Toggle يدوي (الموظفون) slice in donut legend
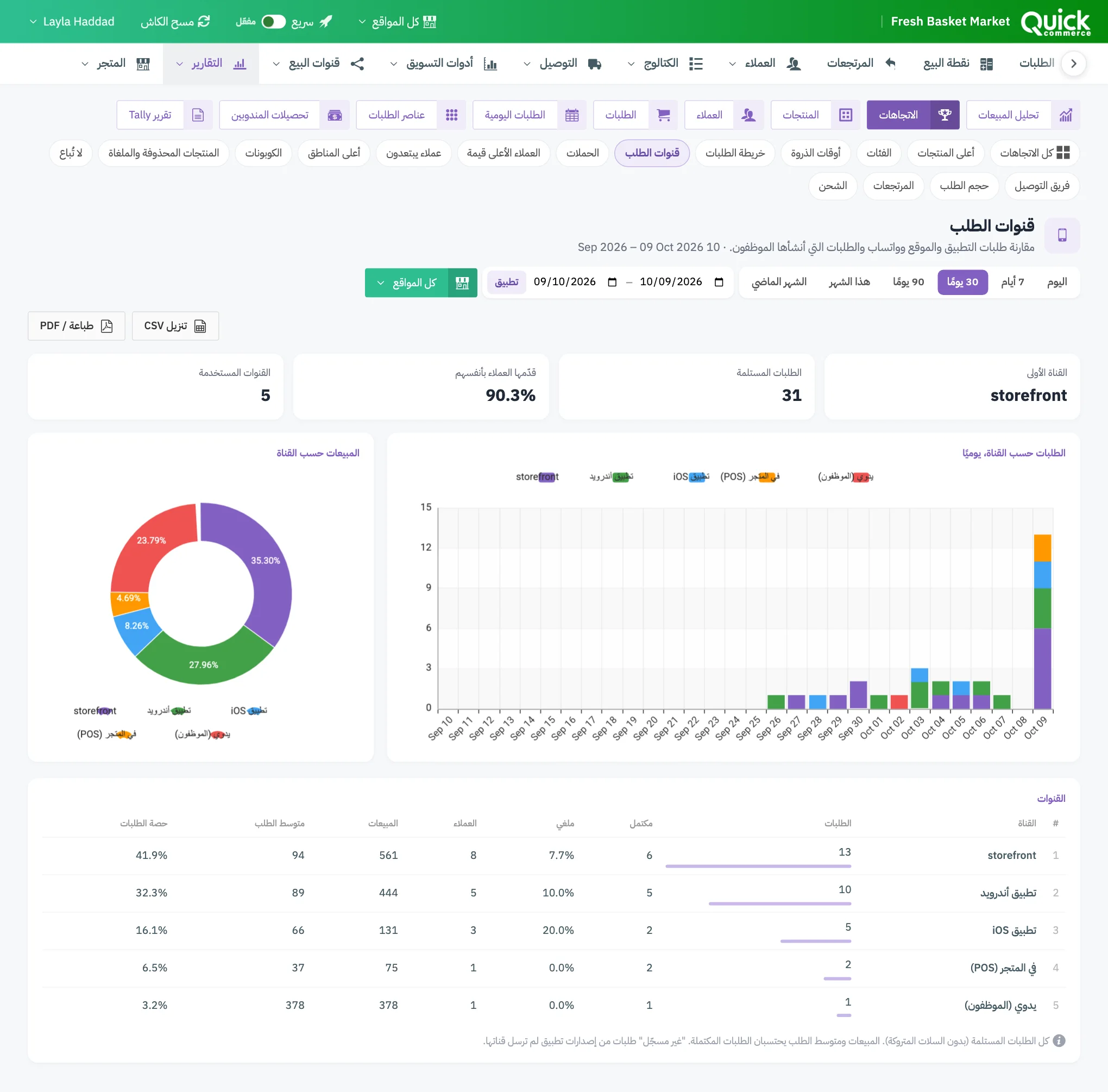 coord(203,735)
